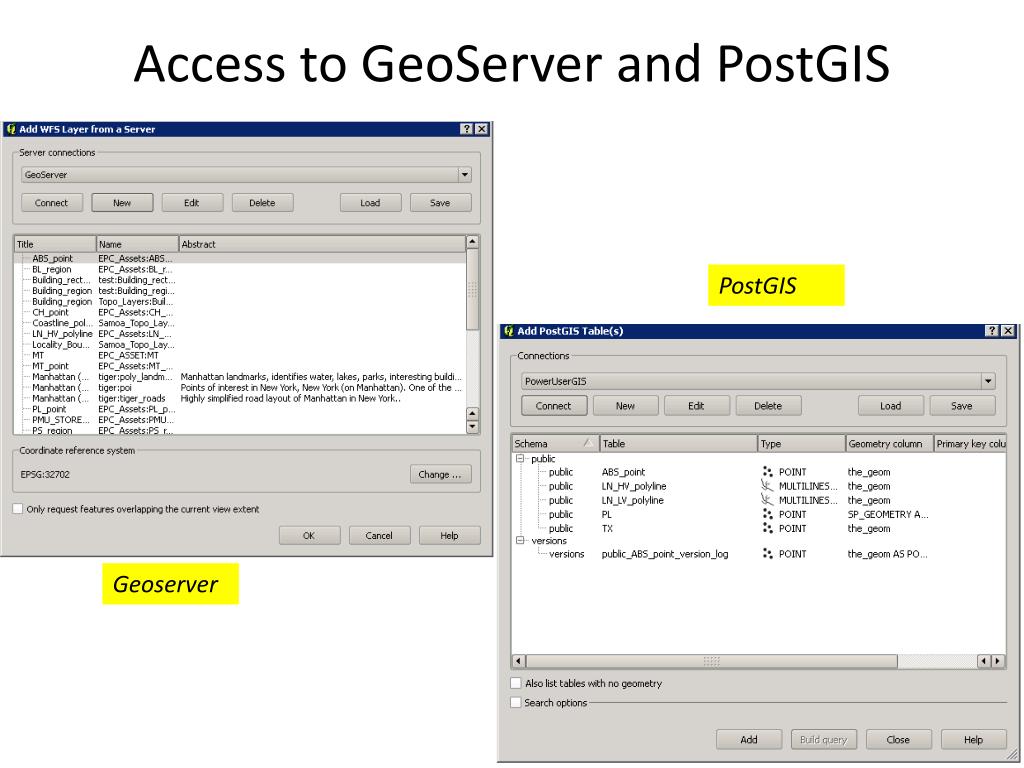Click the point geometry icon in the ABS_point row
Viewport: 1024px width, 768px height.
767,472
